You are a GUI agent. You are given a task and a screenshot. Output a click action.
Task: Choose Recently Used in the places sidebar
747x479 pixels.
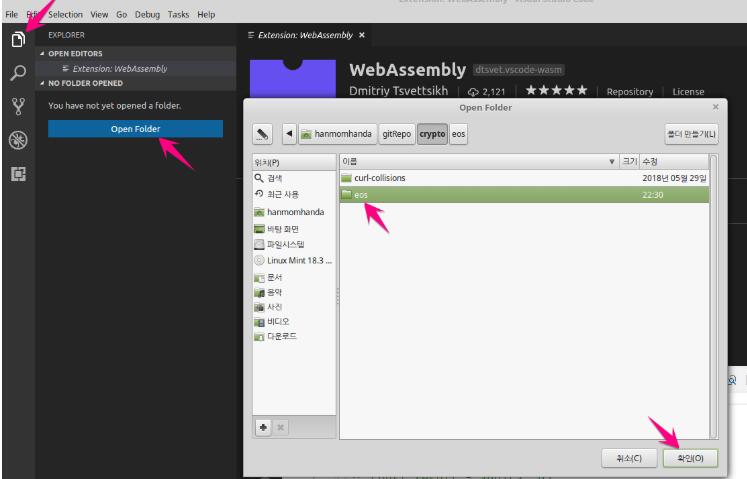(x=294, y=194)
